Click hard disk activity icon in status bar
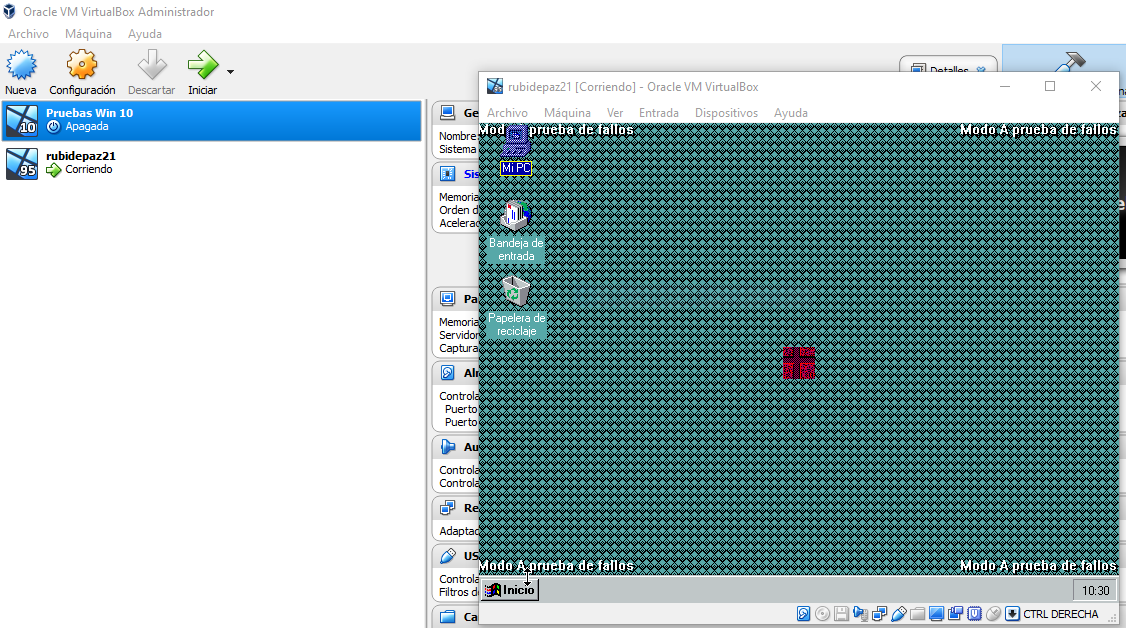This screenshot has width=1126, height=628. [x=804, y=614]
